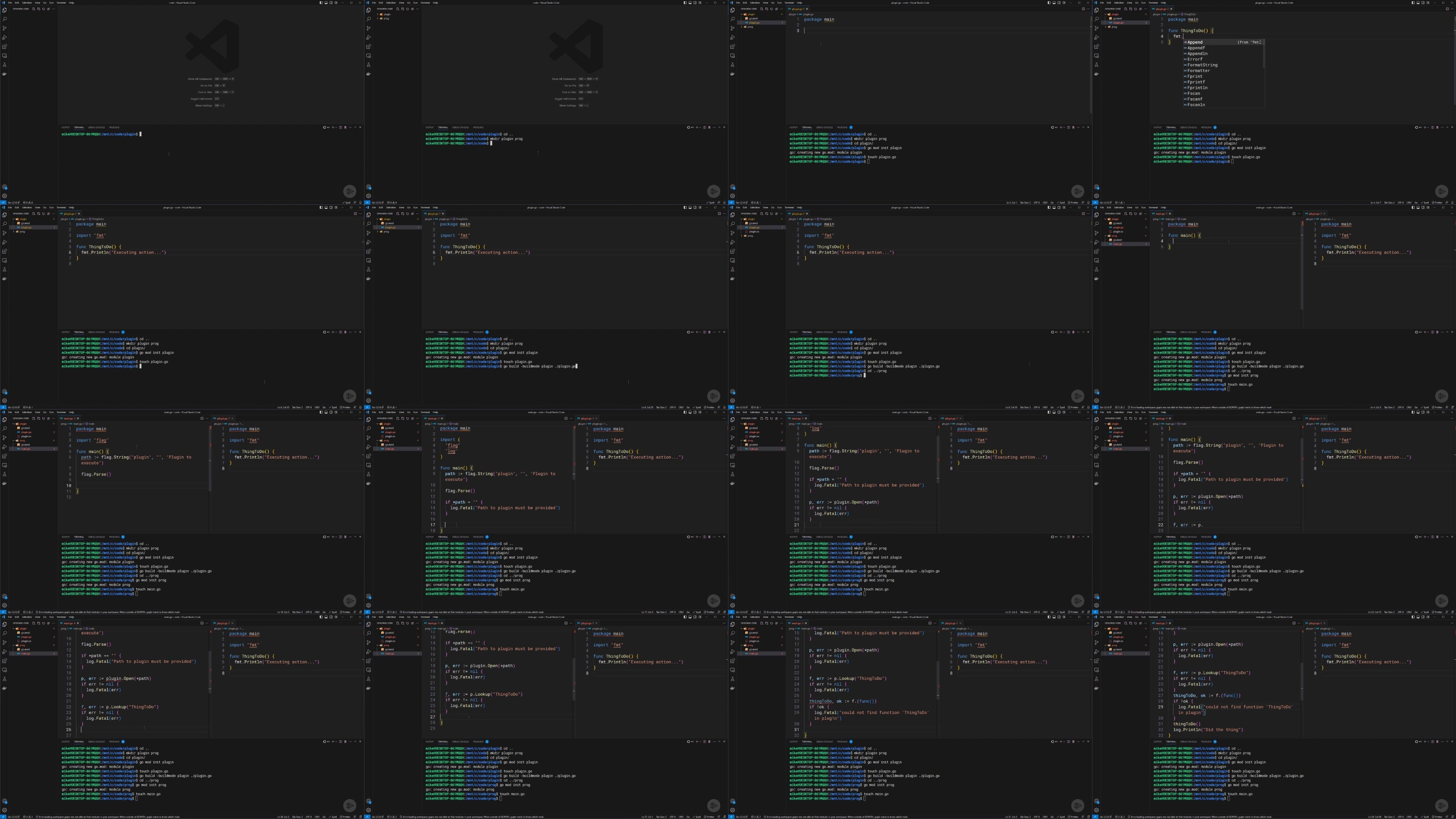Open new-terminal dropdown arrow in 'Did the thing' window
The width and height of the screenshot is (1456, 819).
click(x=1428, y=742)
